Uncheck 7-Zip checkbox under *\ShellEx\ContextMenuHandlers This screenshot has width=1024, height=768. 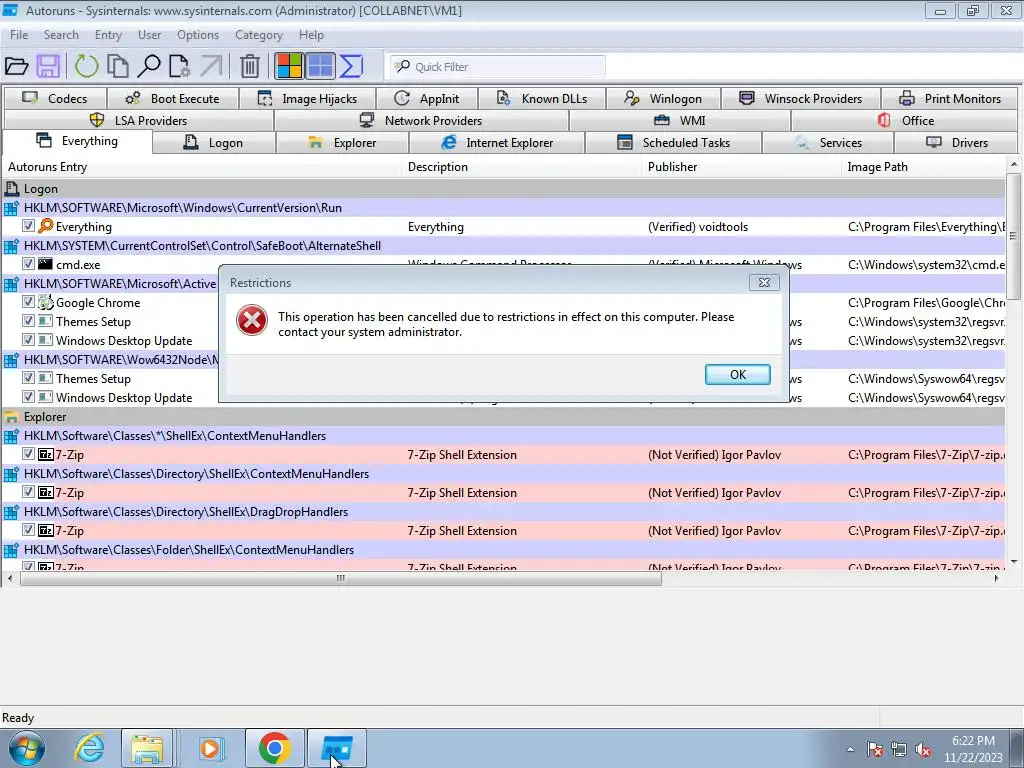(x=28, y=453)
